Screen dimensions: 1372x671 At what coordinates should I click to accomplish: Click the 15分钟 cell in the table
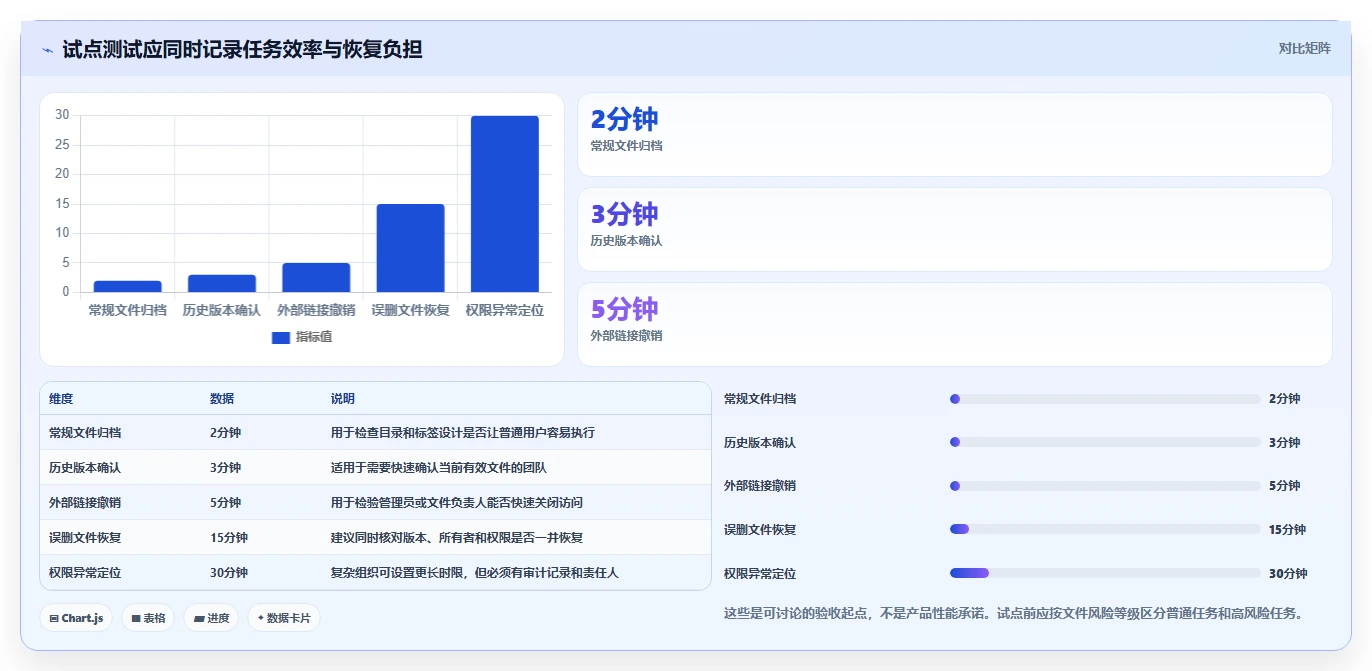pos(229,538)
